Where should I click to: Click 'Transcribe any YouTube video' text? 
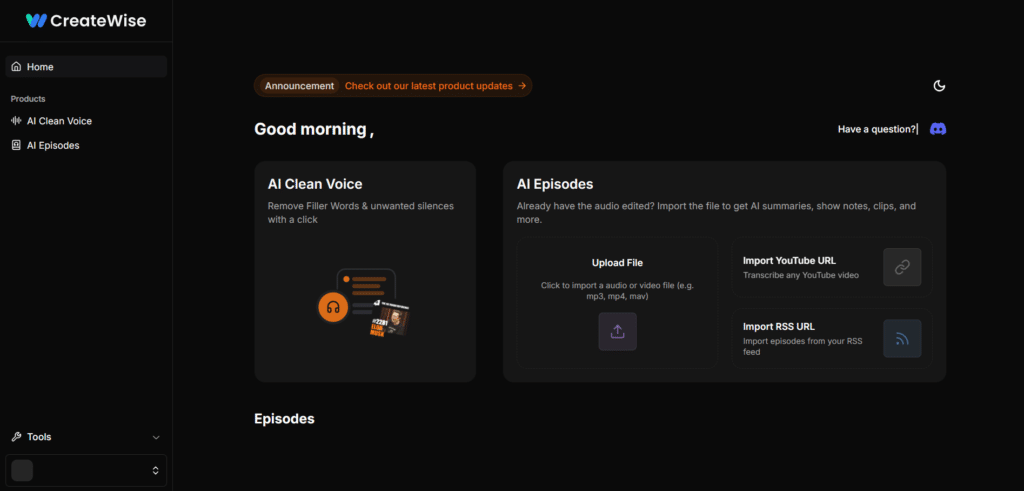pyautogui.click(x=801, y=276)
